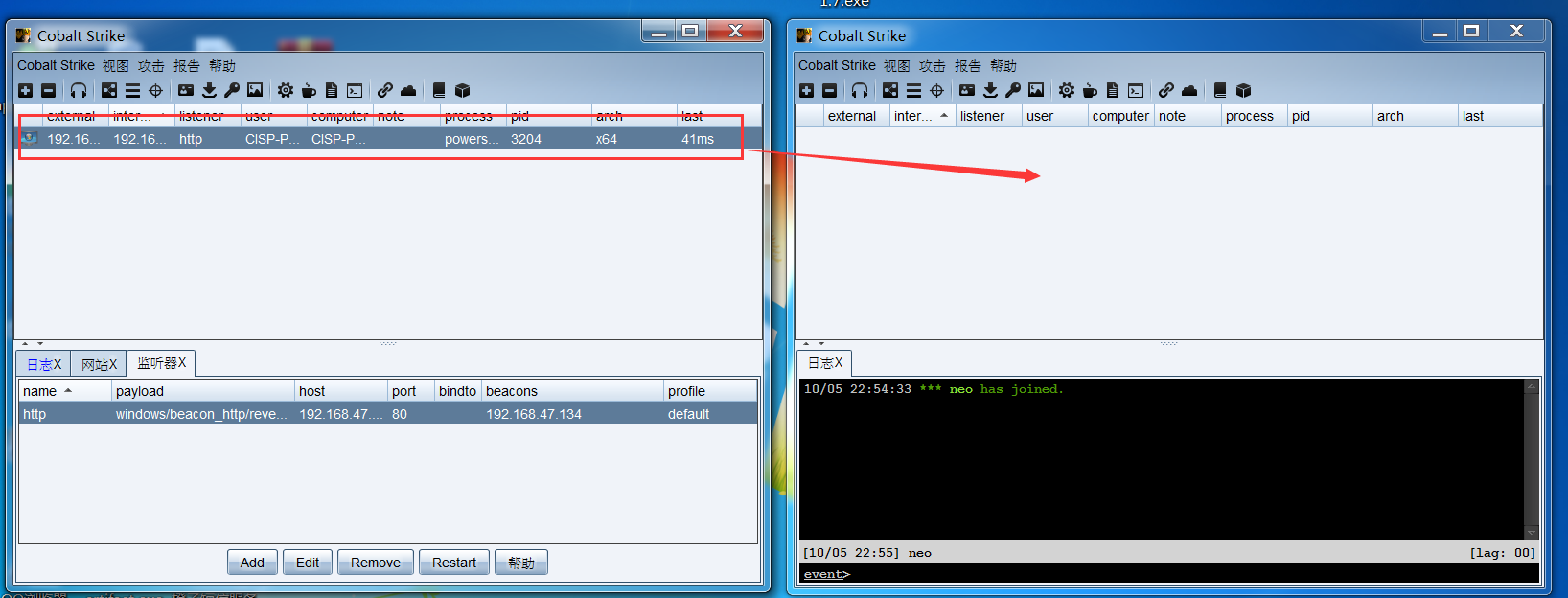
Task: Click scripted web delivery terminal icon in the listeners window
Action: pos(355,90)
